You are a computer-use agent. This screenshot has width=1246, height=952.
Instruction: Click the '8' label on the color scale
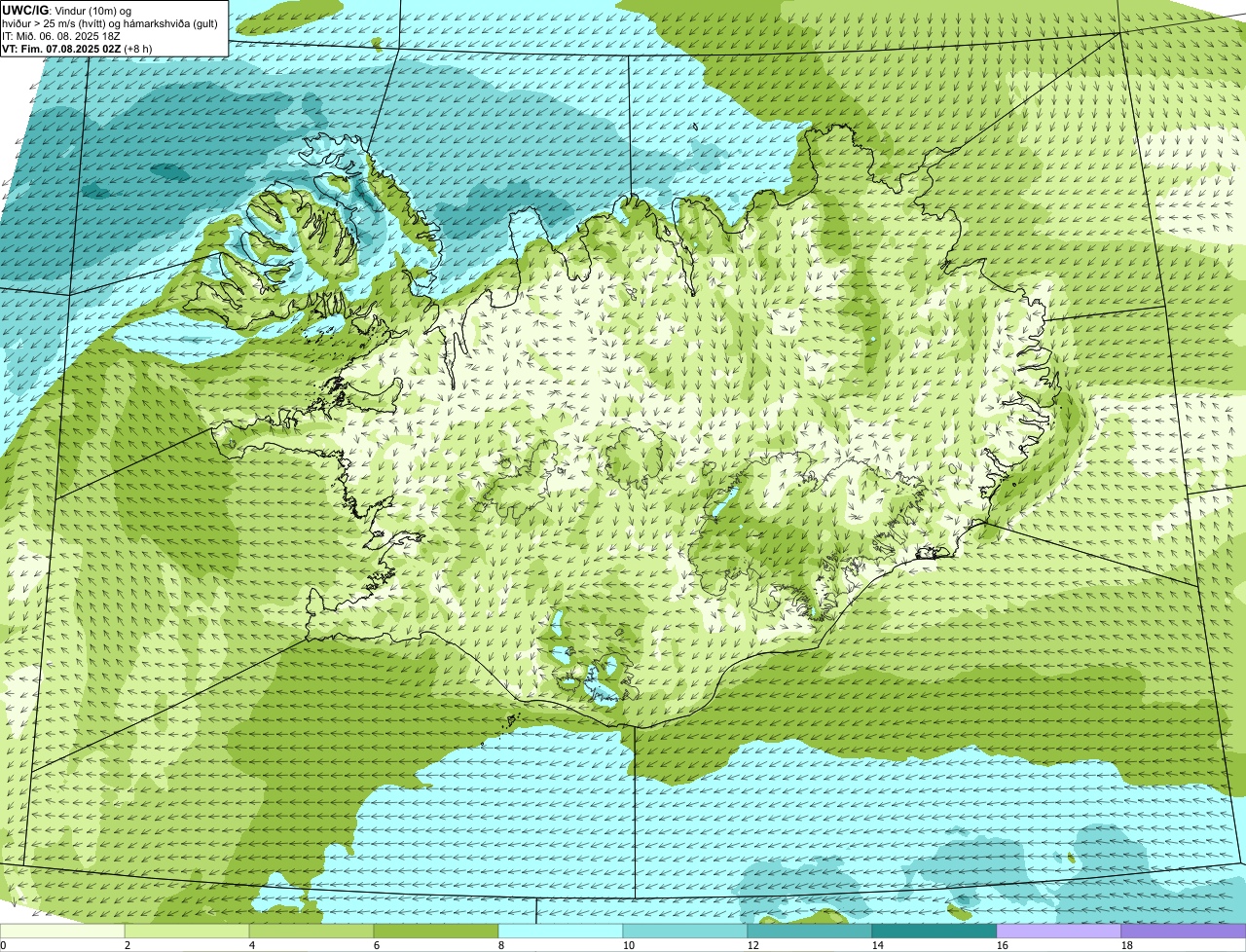(501, 945)
